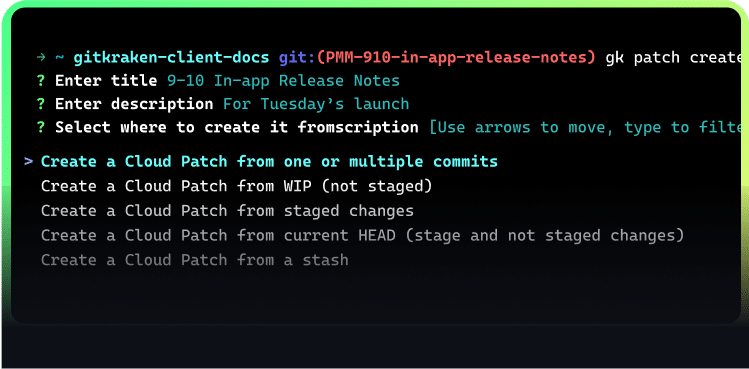Click the green prompt arrow icon
The image size is (749, 369).
[x=41, y=58]
